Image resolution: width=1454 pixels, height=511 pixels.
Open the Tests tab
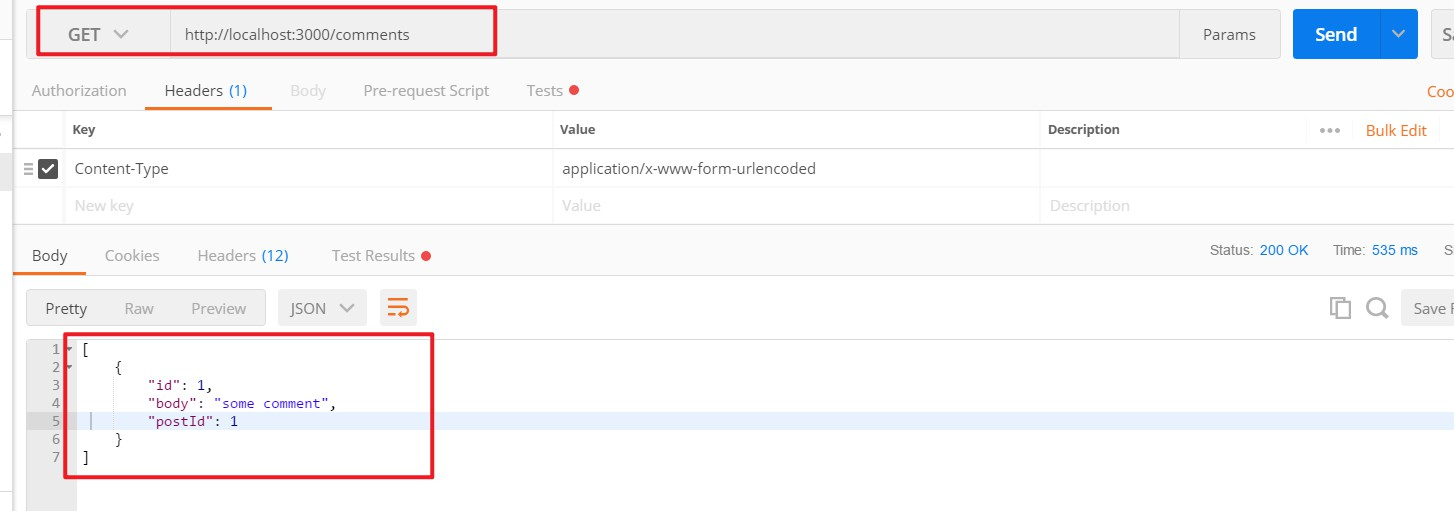(x=552, y=90)
